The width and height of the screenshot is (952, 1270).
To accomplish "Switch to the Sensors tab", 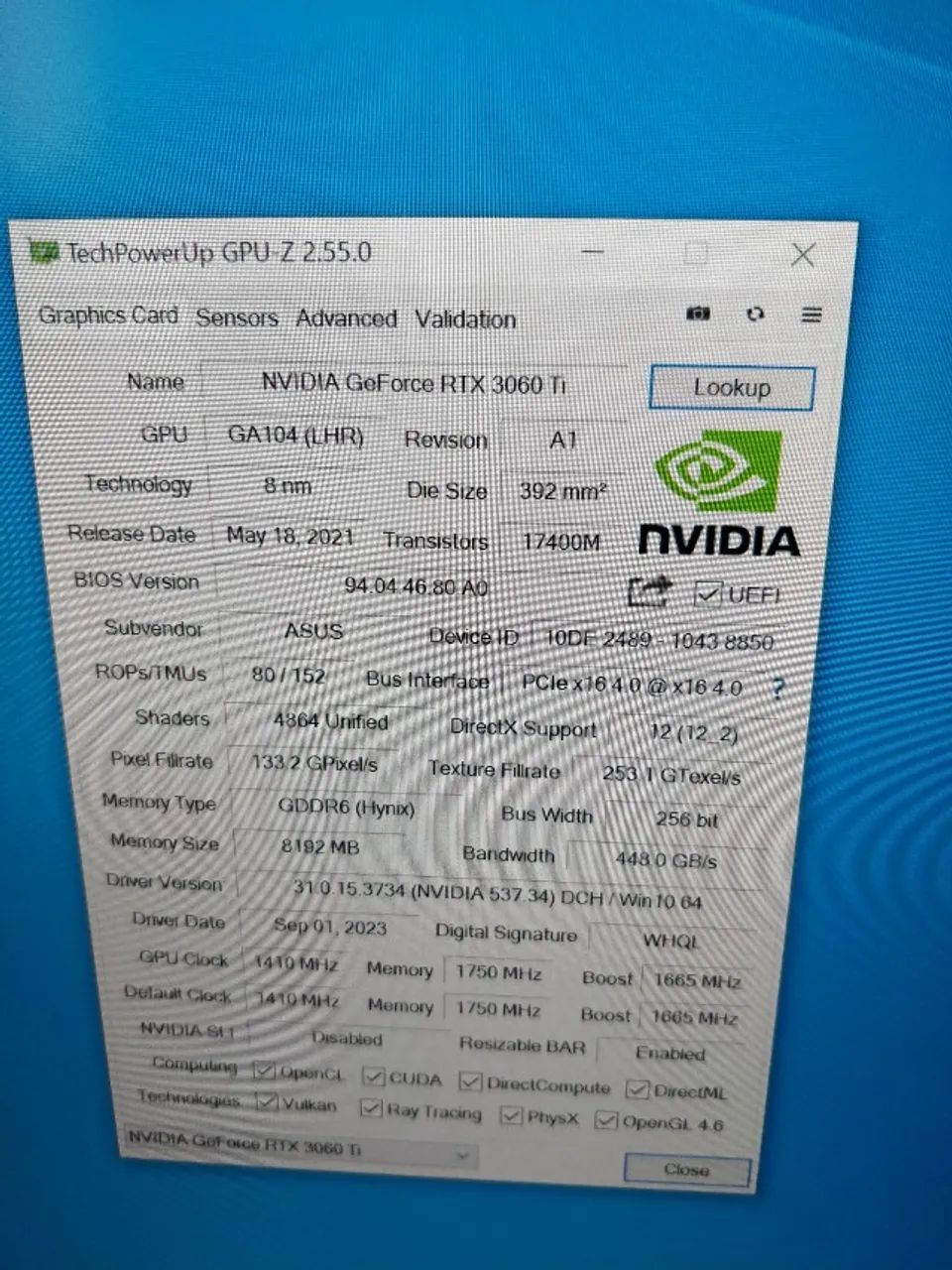I will click(236, 317).
